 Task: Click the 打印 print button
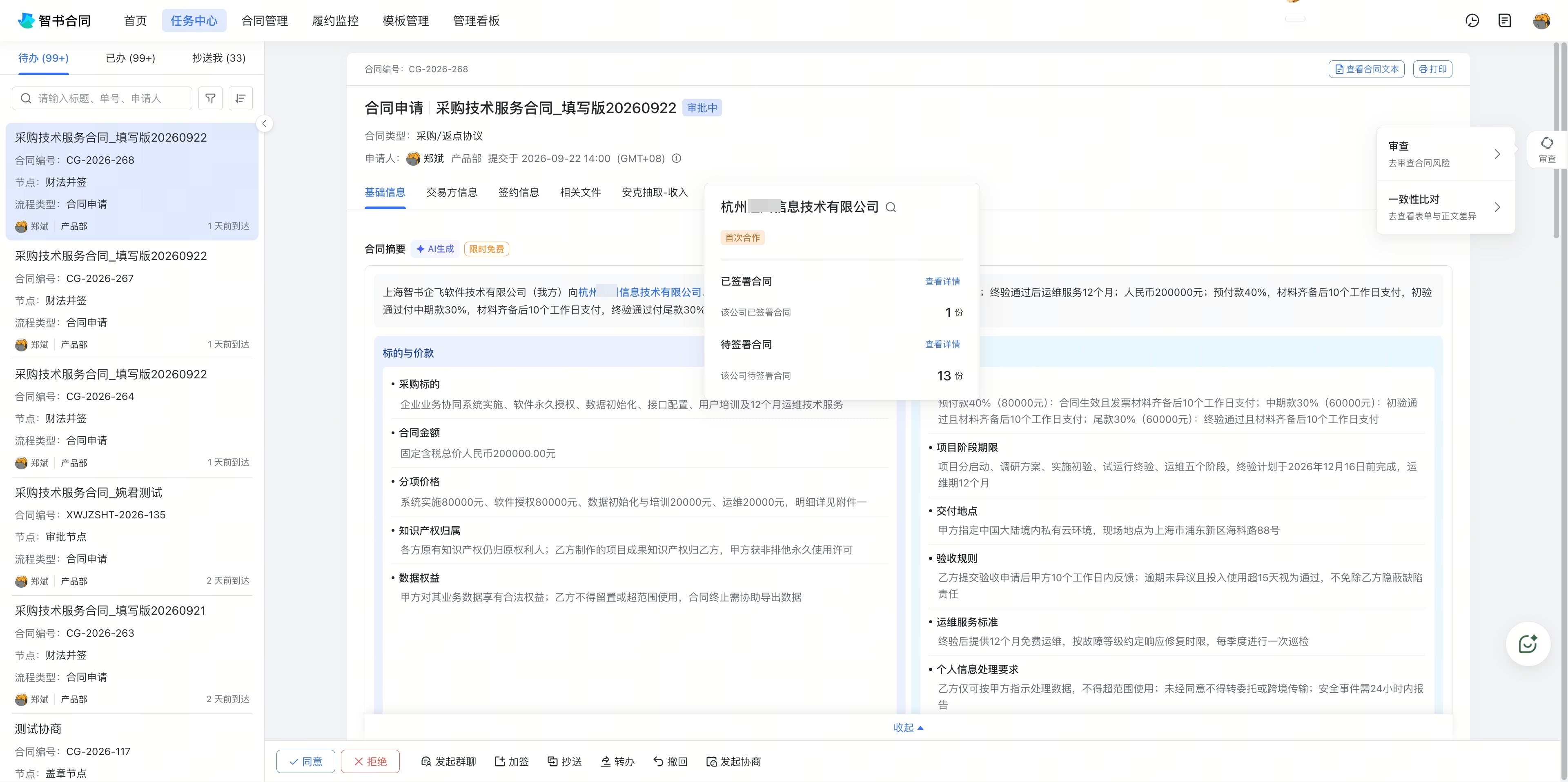[1432, 69]
